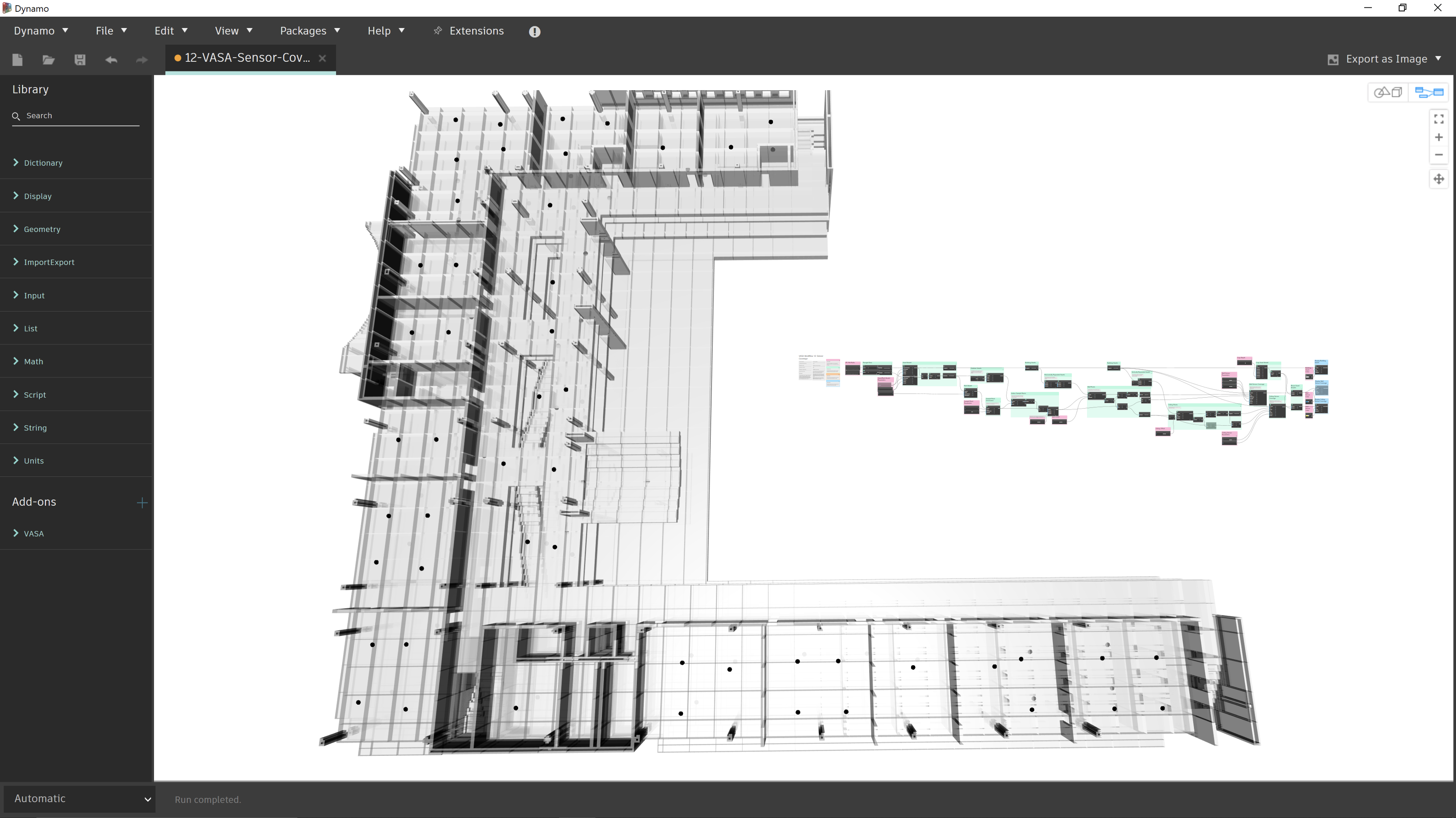The height and width of the screenshot is (818, 1456).
Task: Expand the Geometry library category
Action: (42, 229)
